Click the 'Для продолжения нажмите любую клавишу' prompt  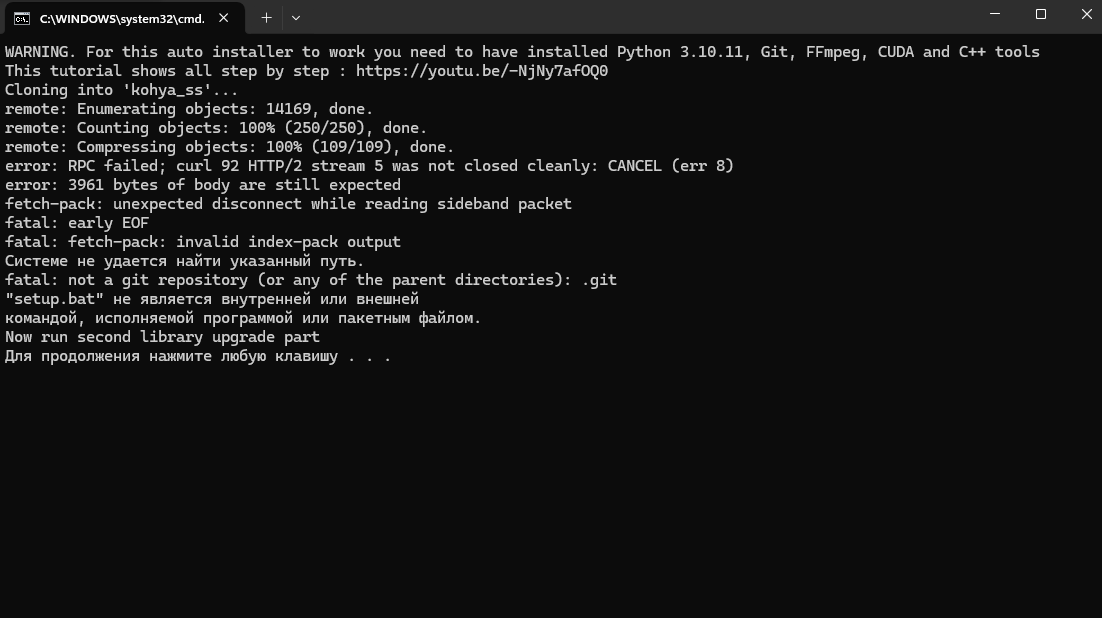click(x=197, y=356)
